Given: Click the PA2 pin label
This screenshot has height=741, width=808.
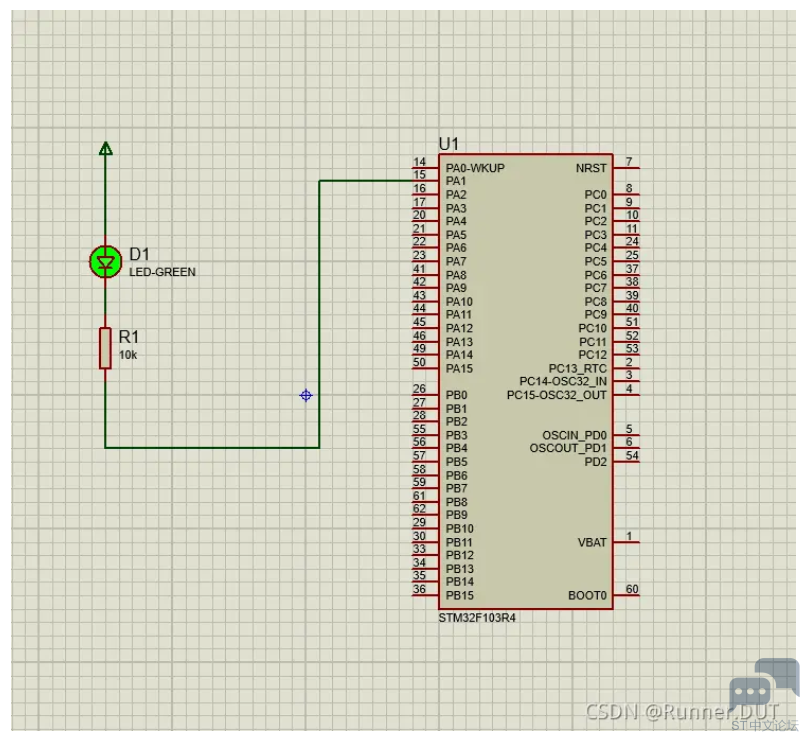Looking at the screenshot, I should click(x=456, y=195).
